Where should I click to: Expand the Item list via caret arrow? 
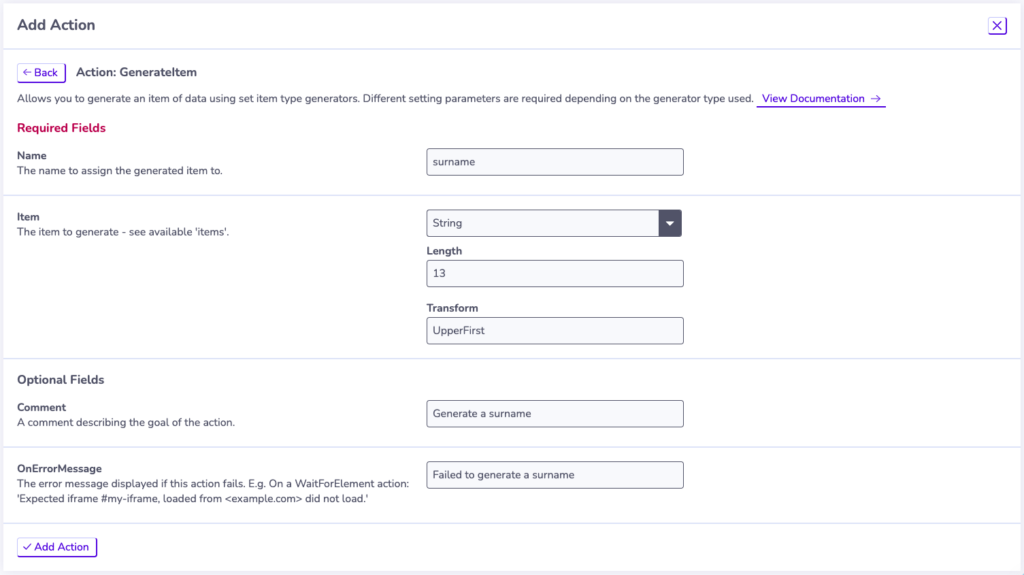tap(670, 223)
